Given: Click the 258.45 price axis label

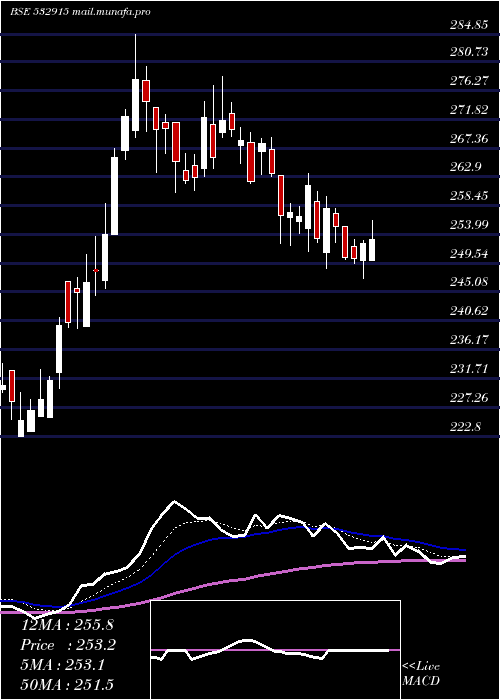Looking at the screenshot, I should click(x=469, y=196).
